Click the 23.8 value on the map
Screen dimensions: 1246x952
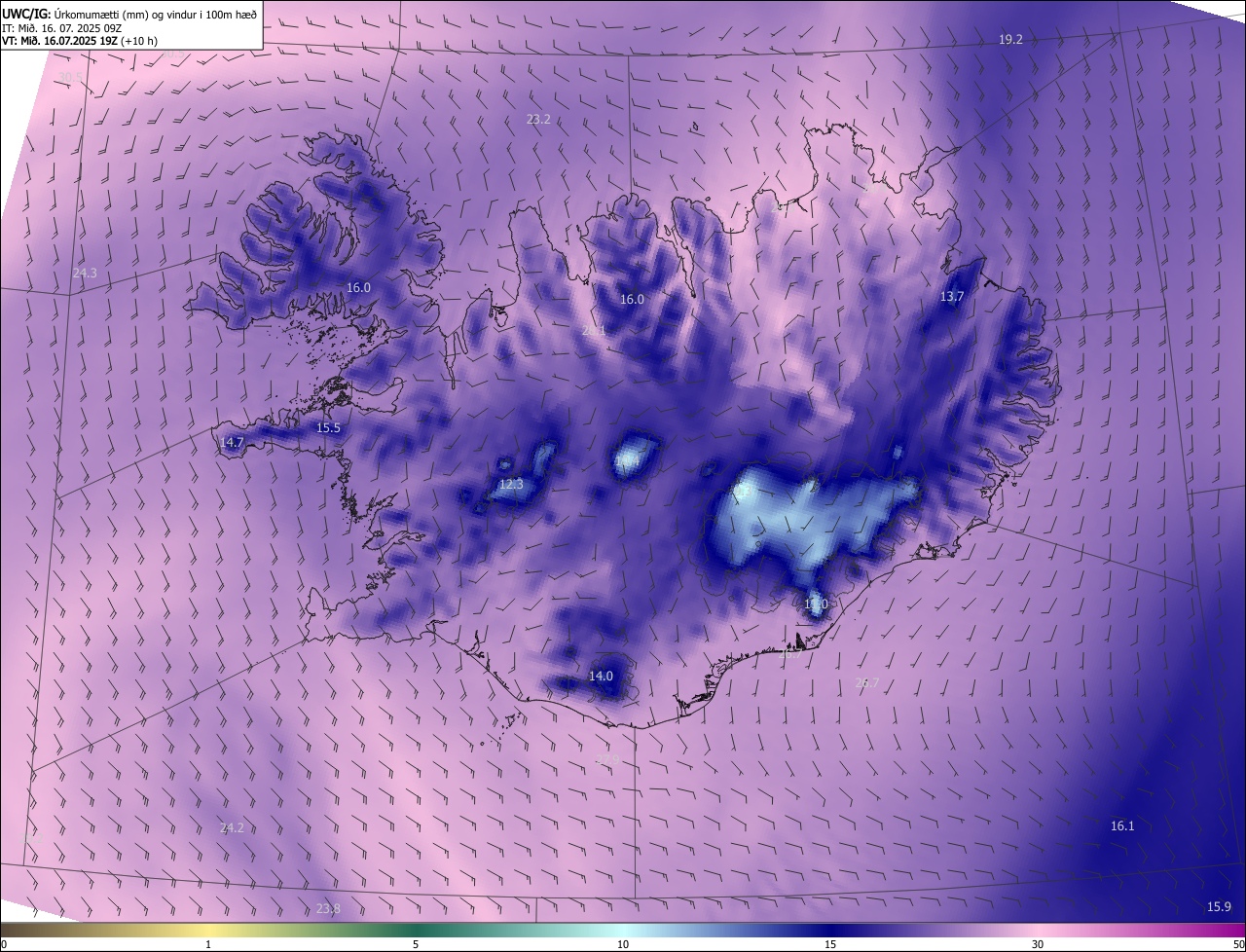pyautogui.click(x=328, y=909)
